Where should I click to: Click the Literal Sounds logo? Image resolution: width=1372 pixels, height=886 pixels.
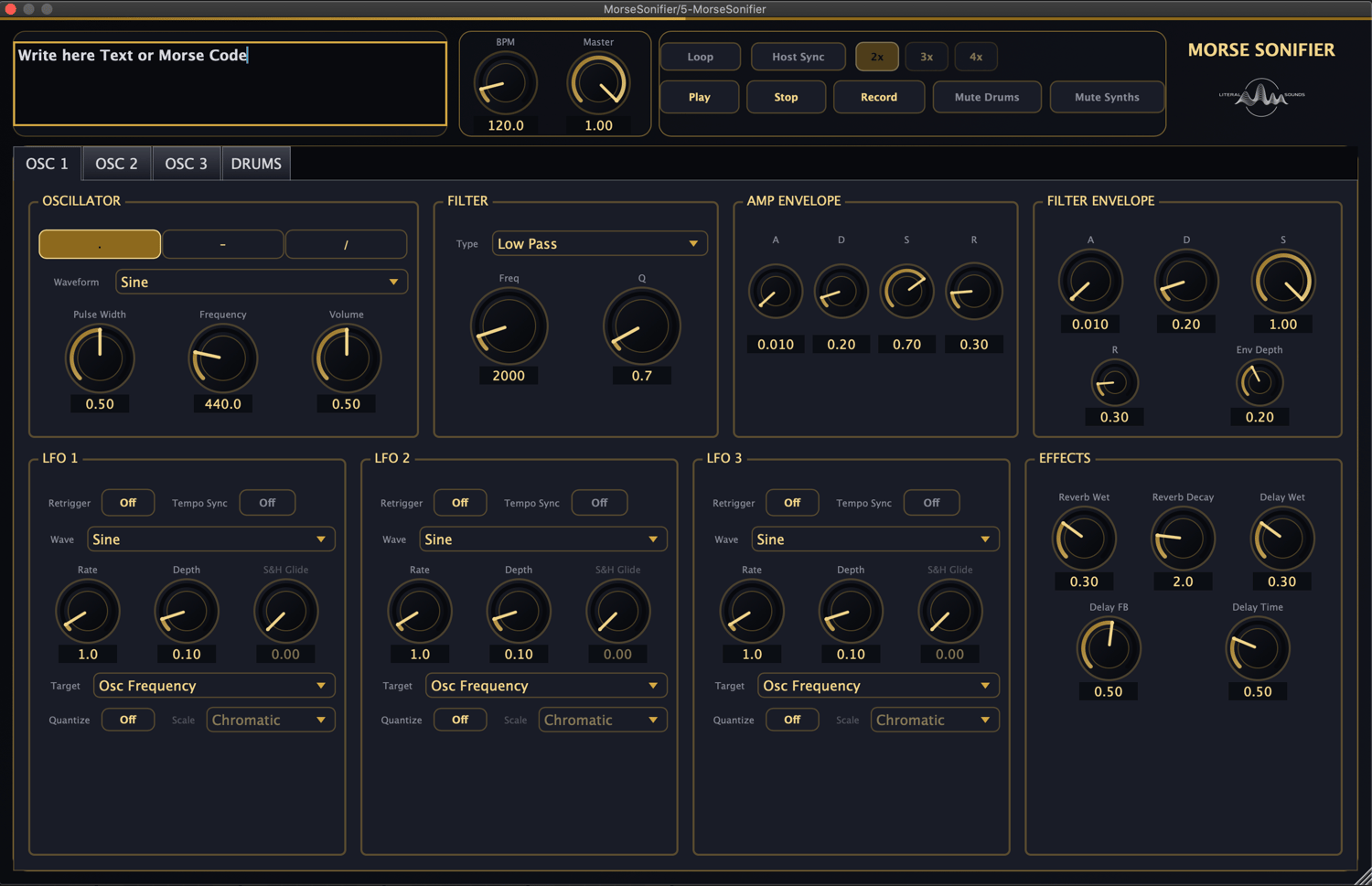(x=1261, y=97)
